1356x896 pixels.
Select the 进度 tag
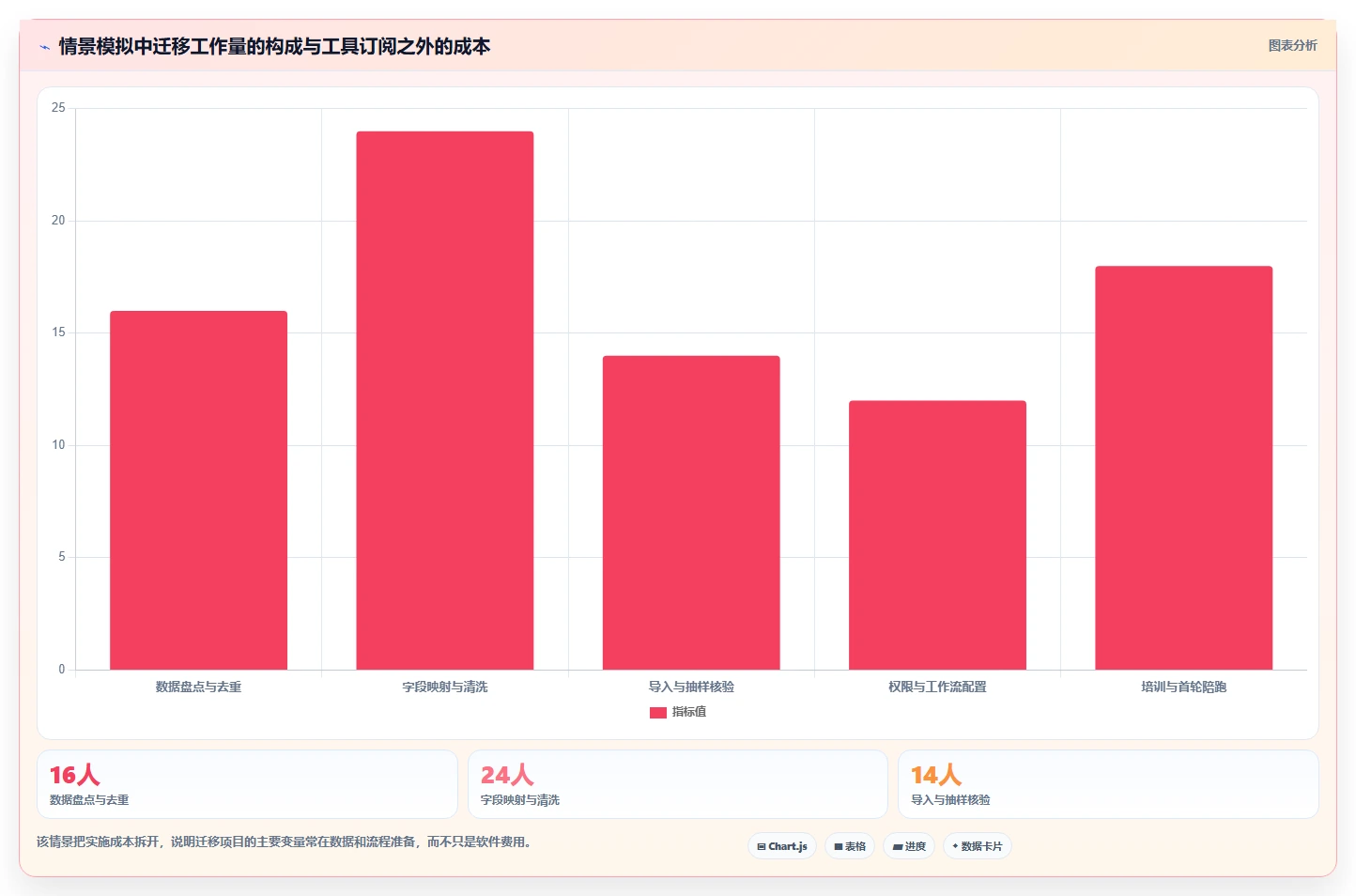click(909, 846)
